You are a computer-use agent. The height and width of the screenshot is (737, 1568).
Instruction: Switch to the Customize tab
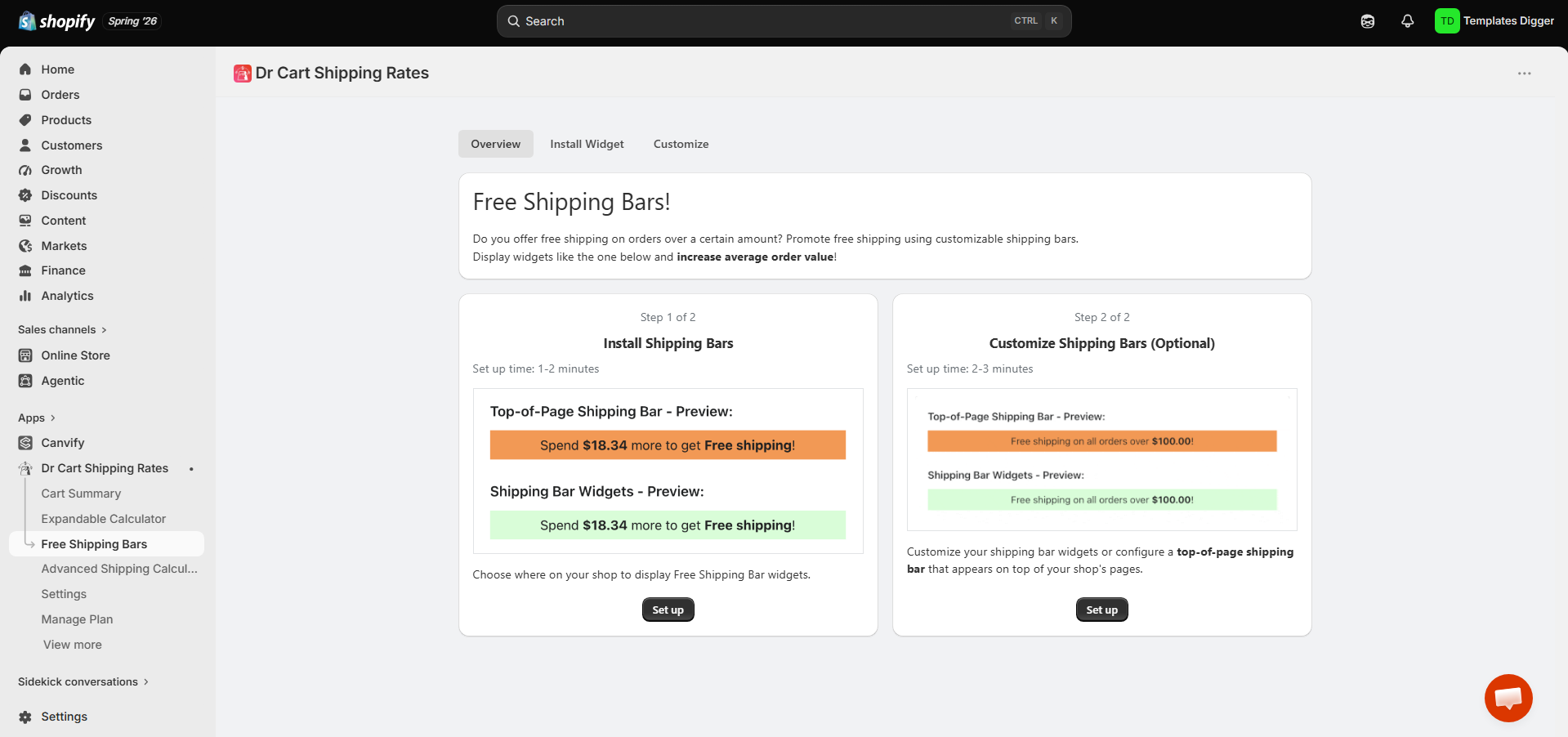(681, 144)
